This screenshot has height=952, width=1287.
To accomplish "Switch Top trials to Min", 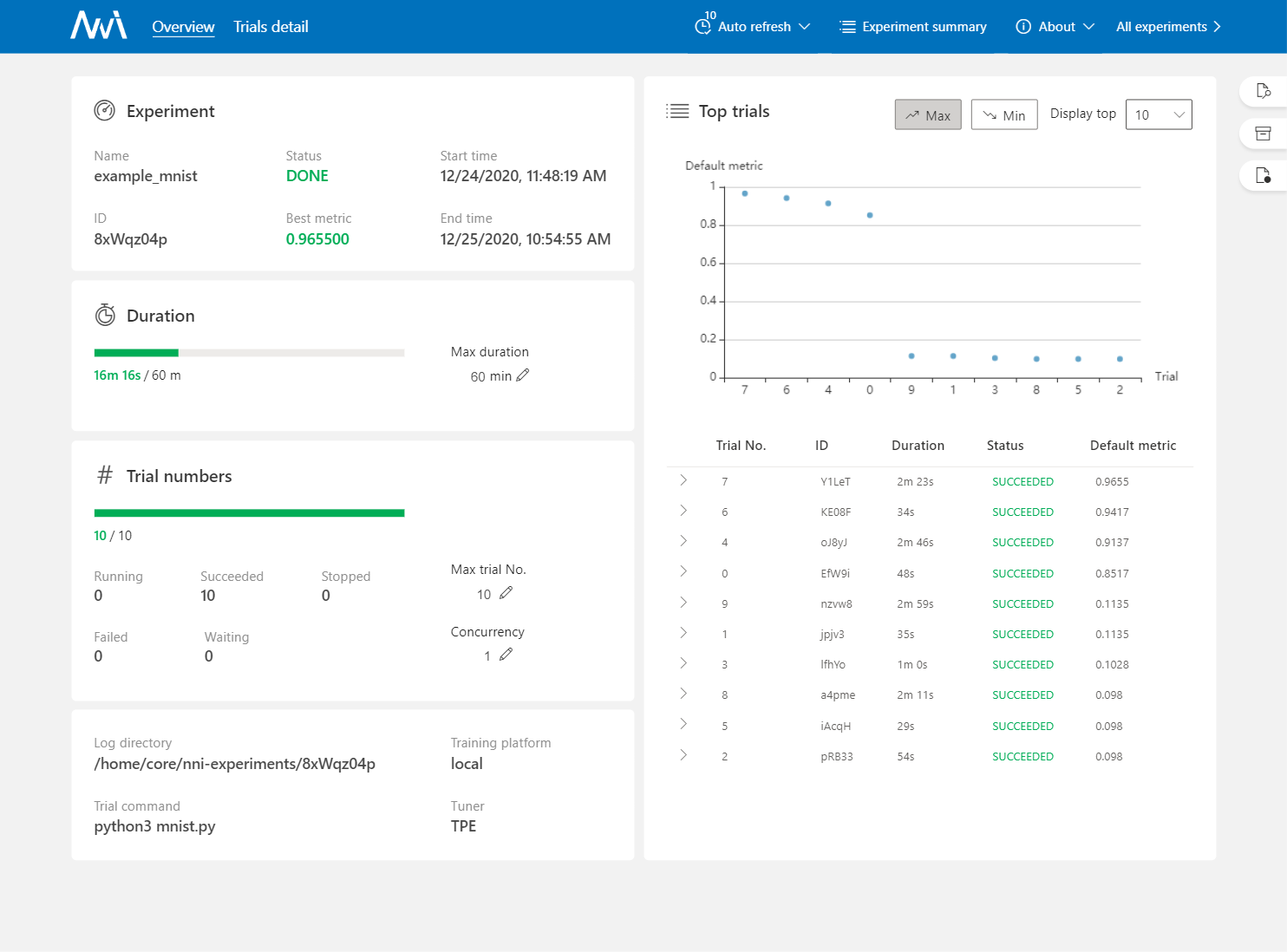I will tap(1003, 115).
